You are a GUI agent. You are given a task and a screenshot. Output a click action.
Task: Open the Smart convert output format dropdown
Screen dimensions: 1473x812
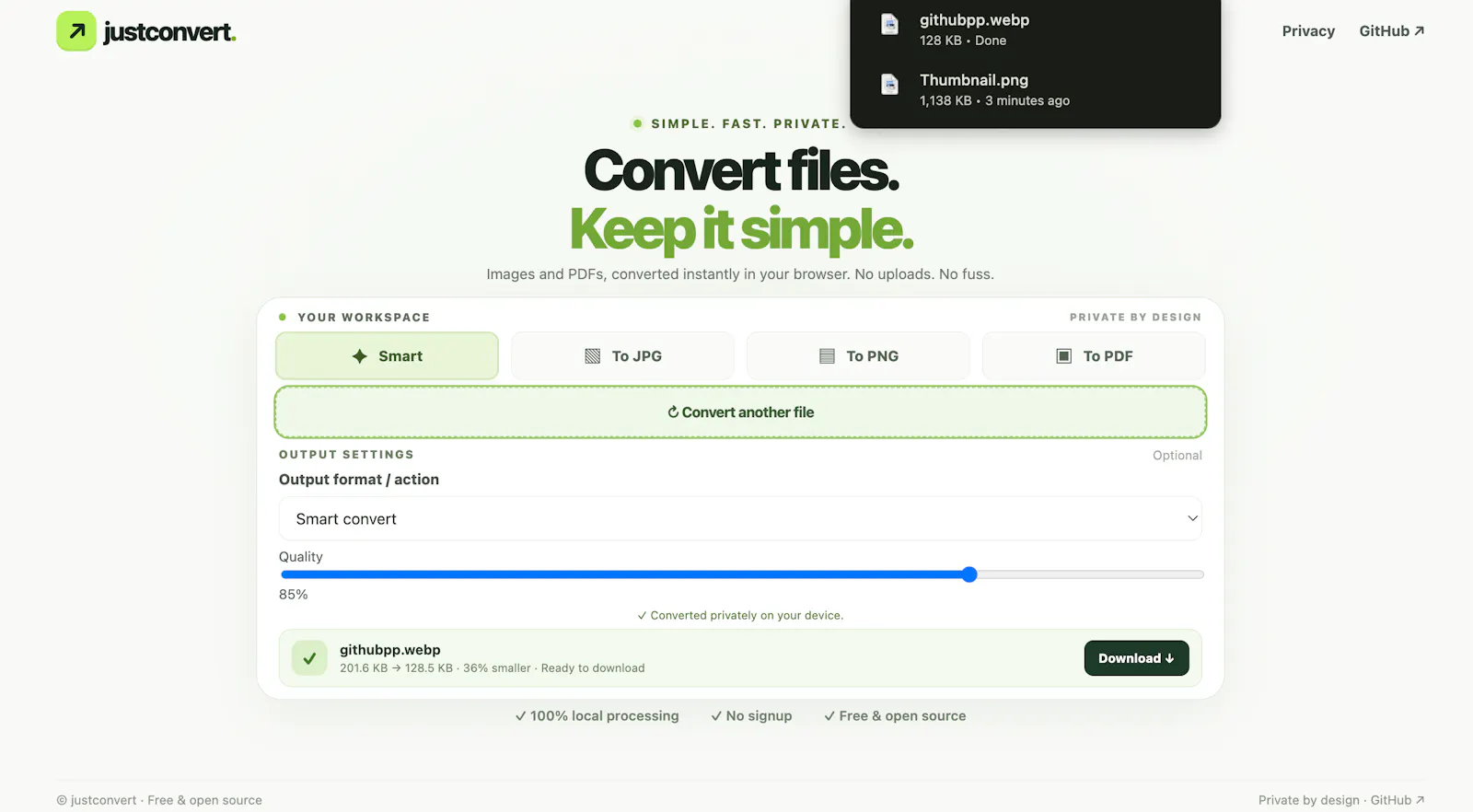point(740,519)
